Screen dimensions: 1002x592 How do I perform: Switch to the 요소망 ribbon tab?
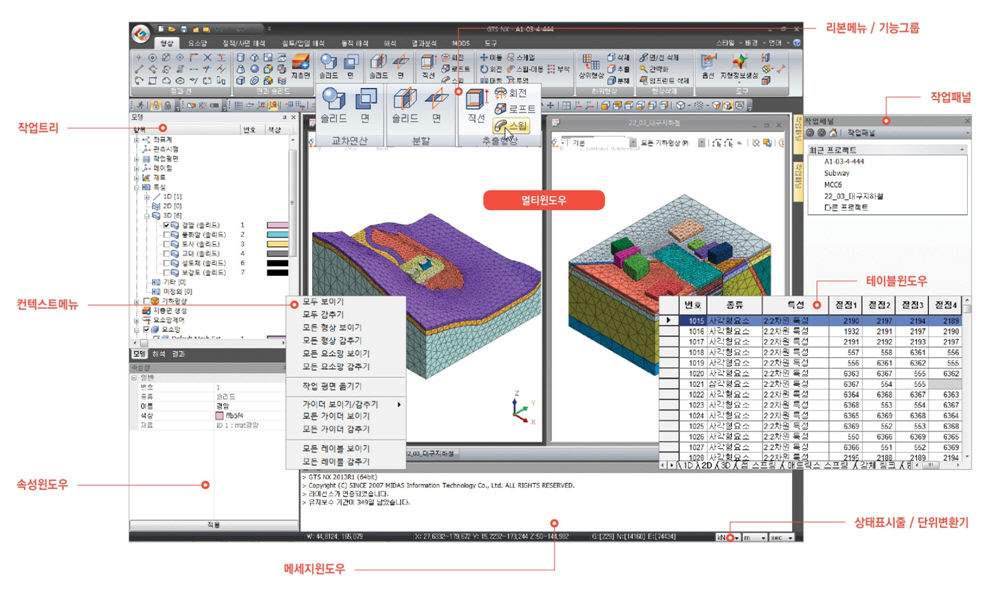tap(196, 44)
